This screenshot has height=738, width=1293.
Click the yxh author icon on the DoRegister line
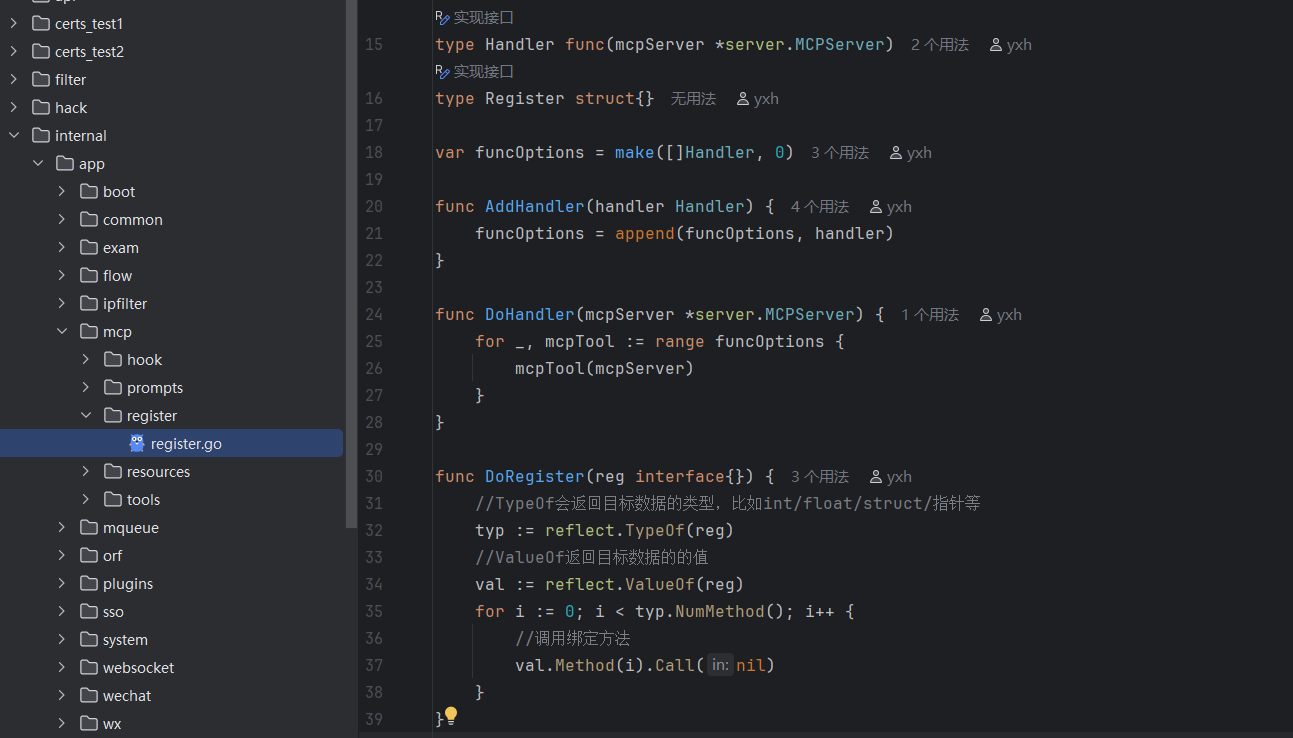pyautogui.click(x=876, y=477)
